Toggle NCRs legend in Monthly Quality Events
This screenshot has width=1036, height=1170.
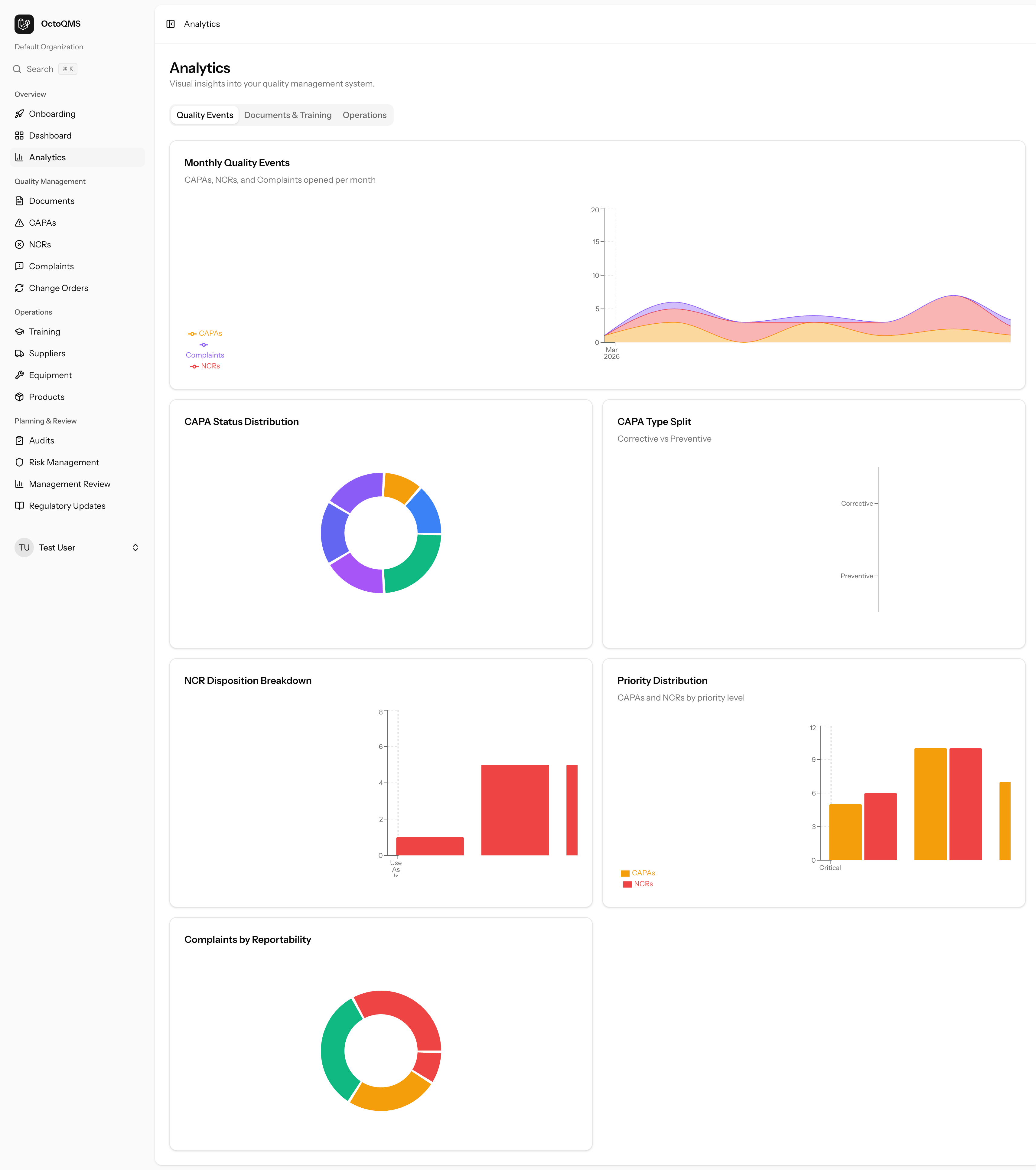pos(205,366)
